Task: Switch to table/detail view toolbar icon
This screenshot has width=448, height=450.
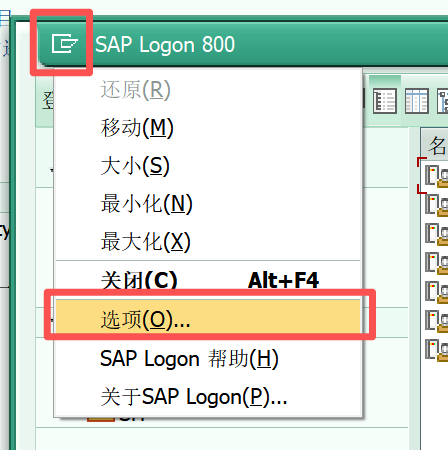Action: pyautogui.click(x=417, y=101)
